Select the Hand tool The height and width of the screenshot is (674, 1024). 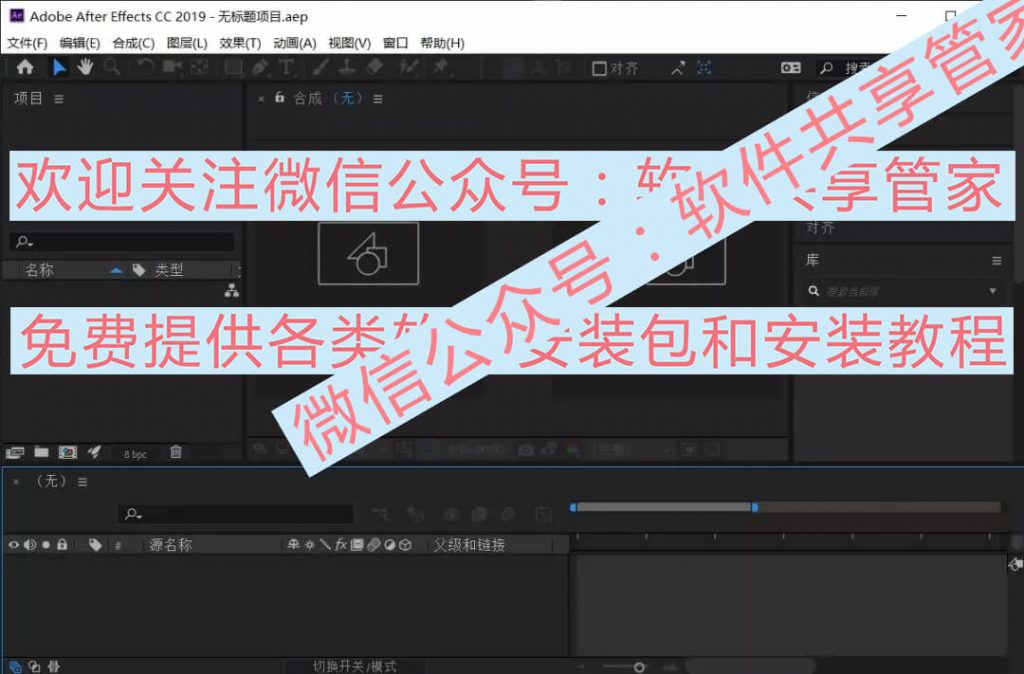click(85, 67)
